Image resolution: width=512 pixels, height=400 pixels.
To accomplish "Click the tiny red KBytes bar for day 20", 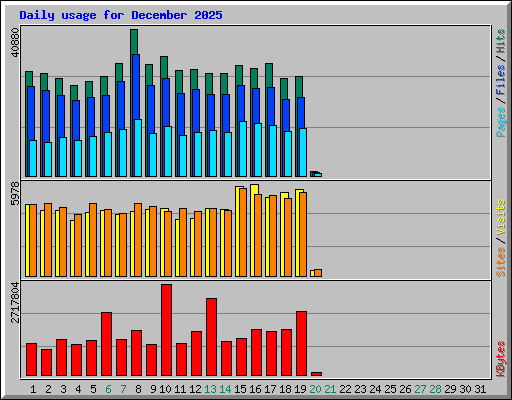I will click(x=316, y=374).
